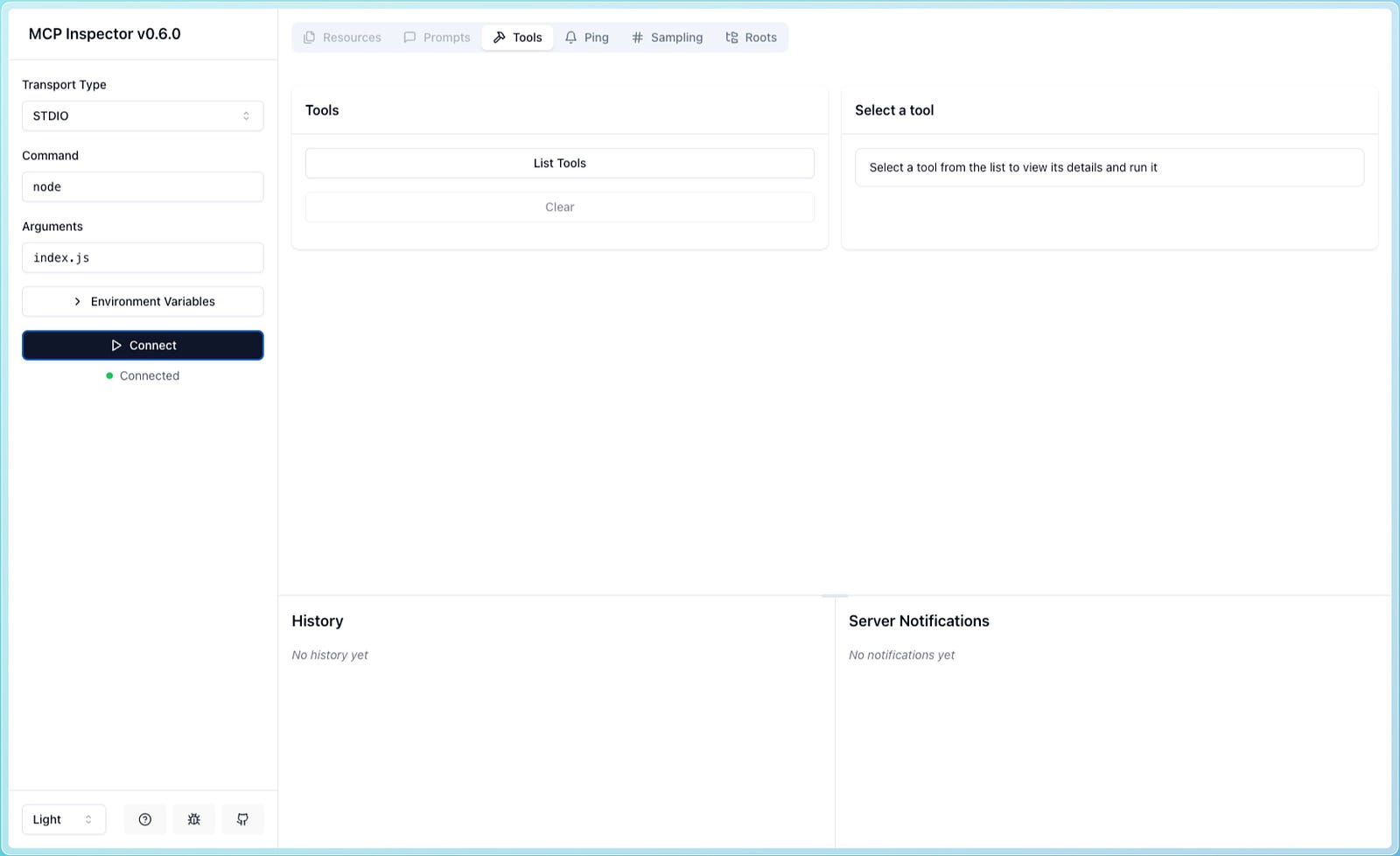Open the Ping tab
This screenshot has height=856, width=1400.
tap(586, 38)
